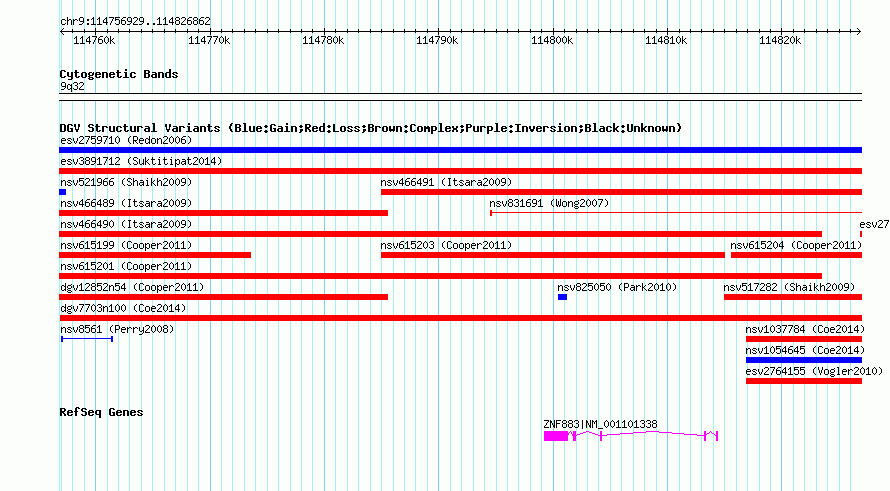Select the RefSeq Genes track title
Viewport: 890px width, 491px height.
coord(101,413)
